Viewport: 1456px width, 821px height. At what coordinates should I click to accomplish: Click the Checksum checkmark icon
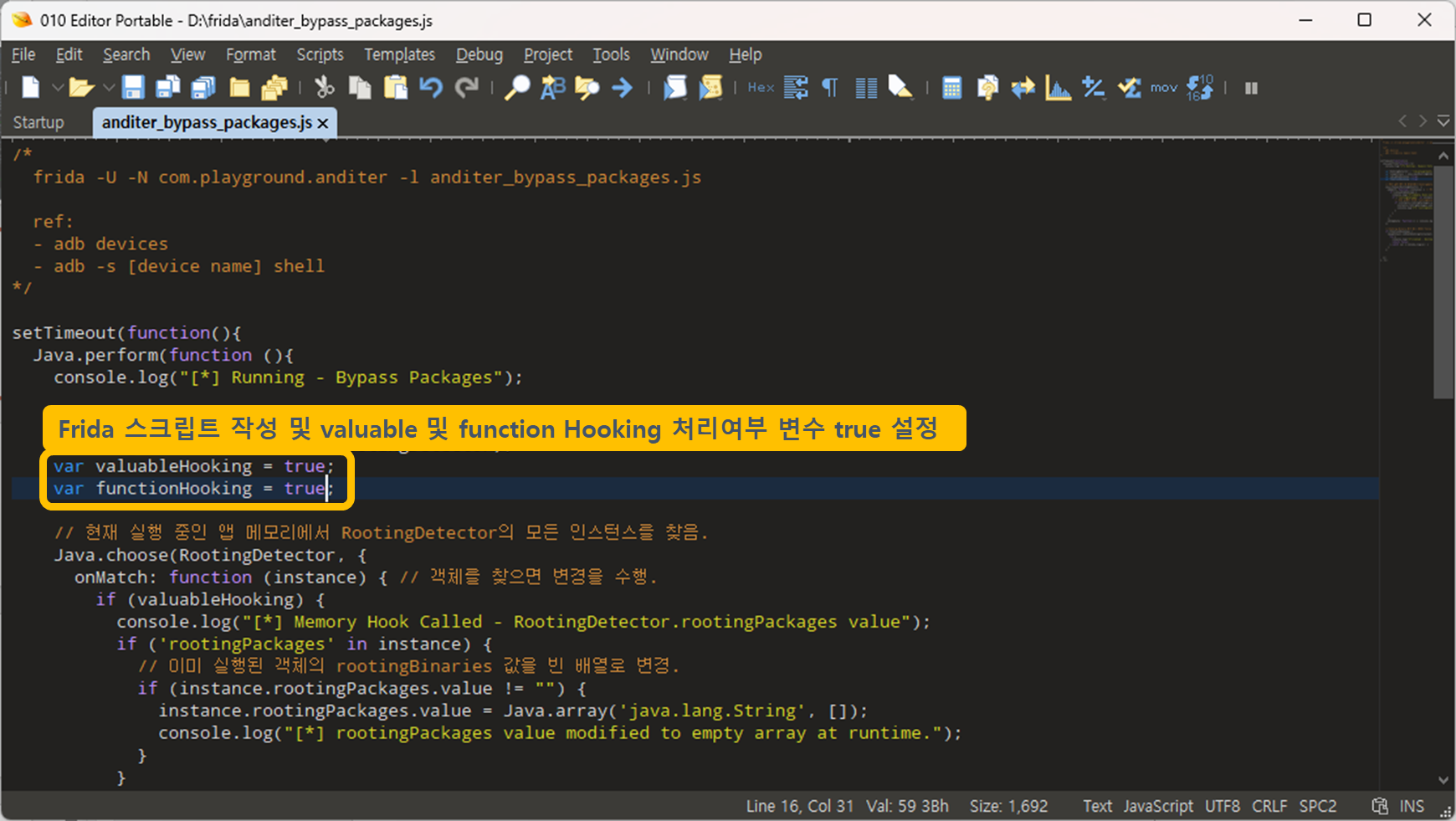1129,87
